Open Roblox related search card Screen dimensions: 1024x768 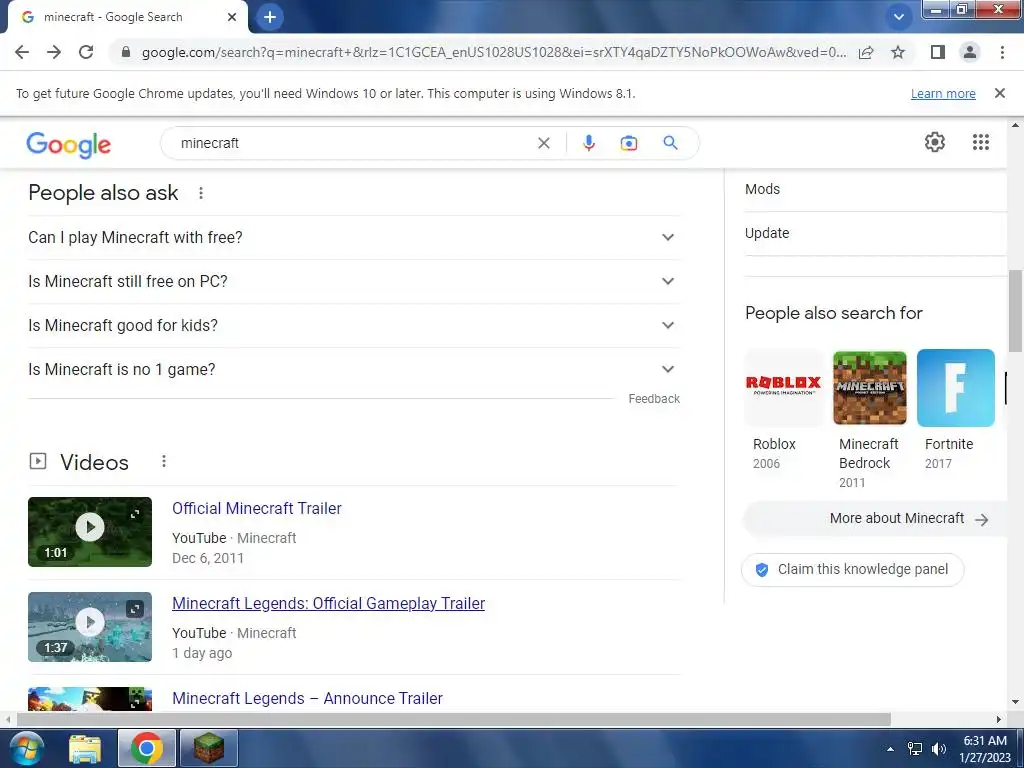[x=784, y=410]
